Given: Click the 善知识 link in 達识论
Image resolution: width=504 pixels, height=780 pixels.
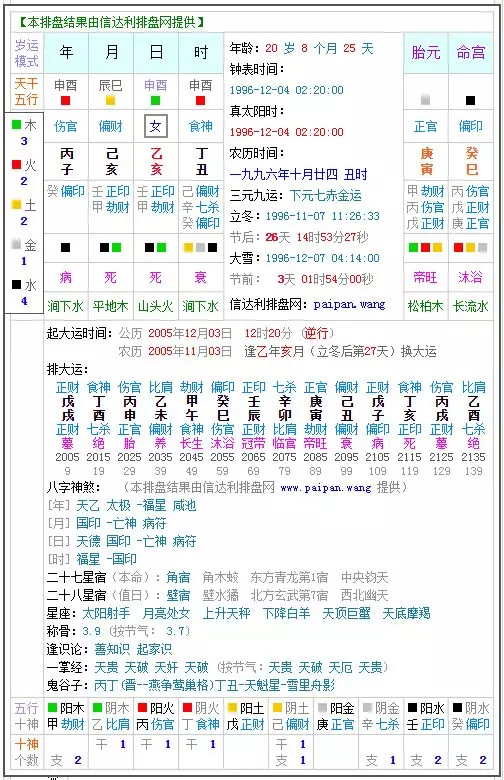Looking at the screenshot, I should tap(112, 649).
